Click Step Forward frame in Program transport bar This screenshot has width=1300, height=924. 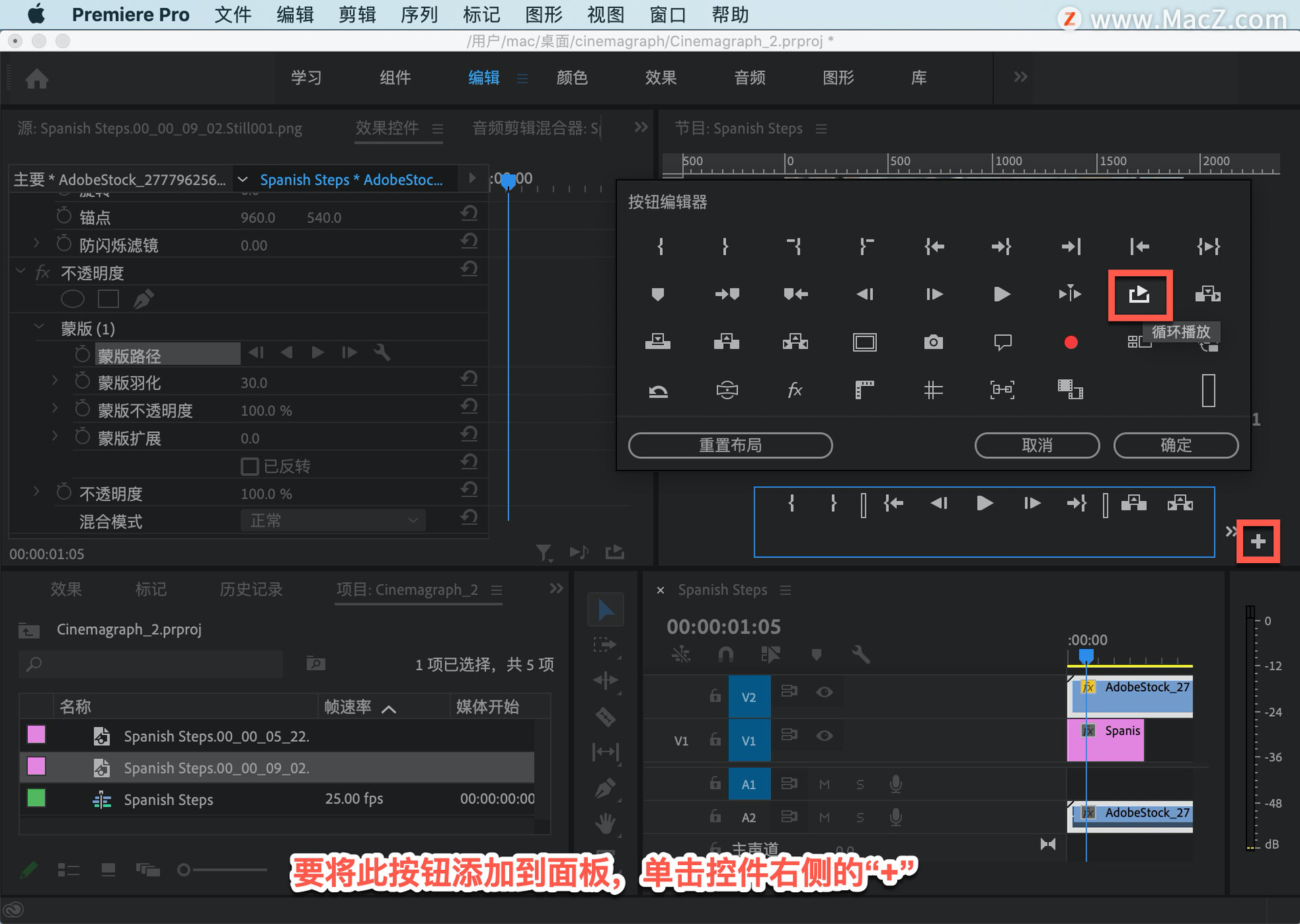coord(1031,503)
